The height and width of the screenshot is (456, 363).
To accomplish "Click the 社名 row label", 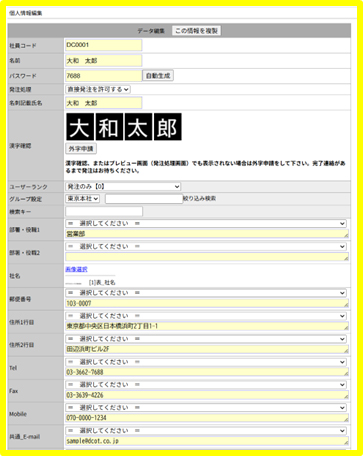I will tap(15, 276).
